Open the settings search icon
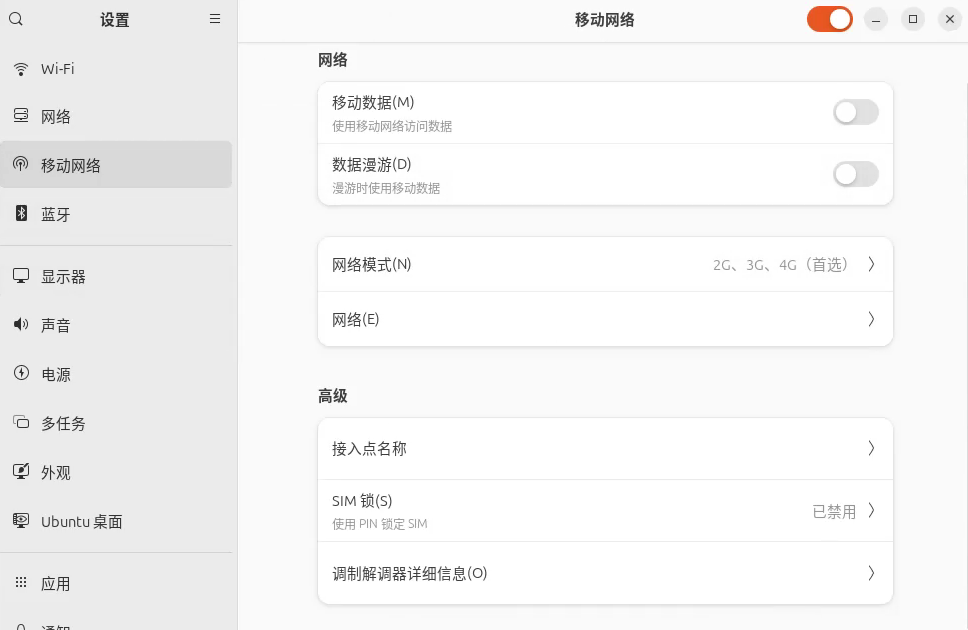Viewport: 968px width, 630px height. (x=16, y=19)
